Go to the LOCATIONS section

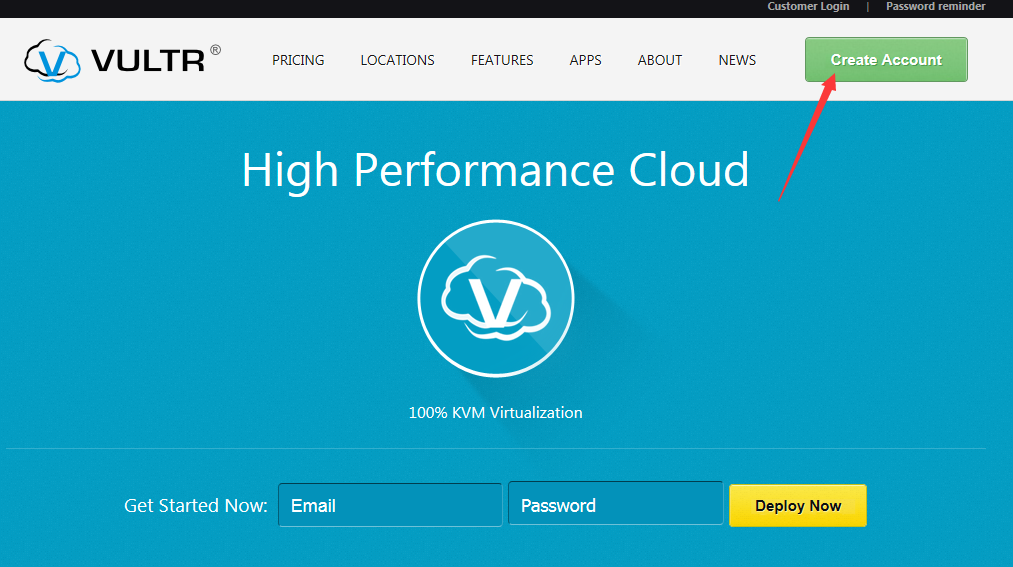coord(397,60)
